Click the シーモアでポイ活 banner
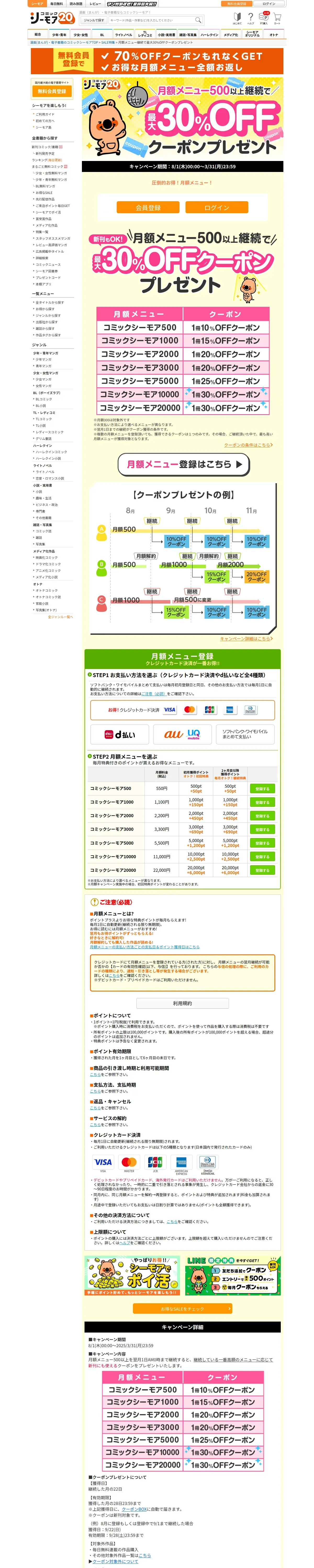 point(133,1275)
